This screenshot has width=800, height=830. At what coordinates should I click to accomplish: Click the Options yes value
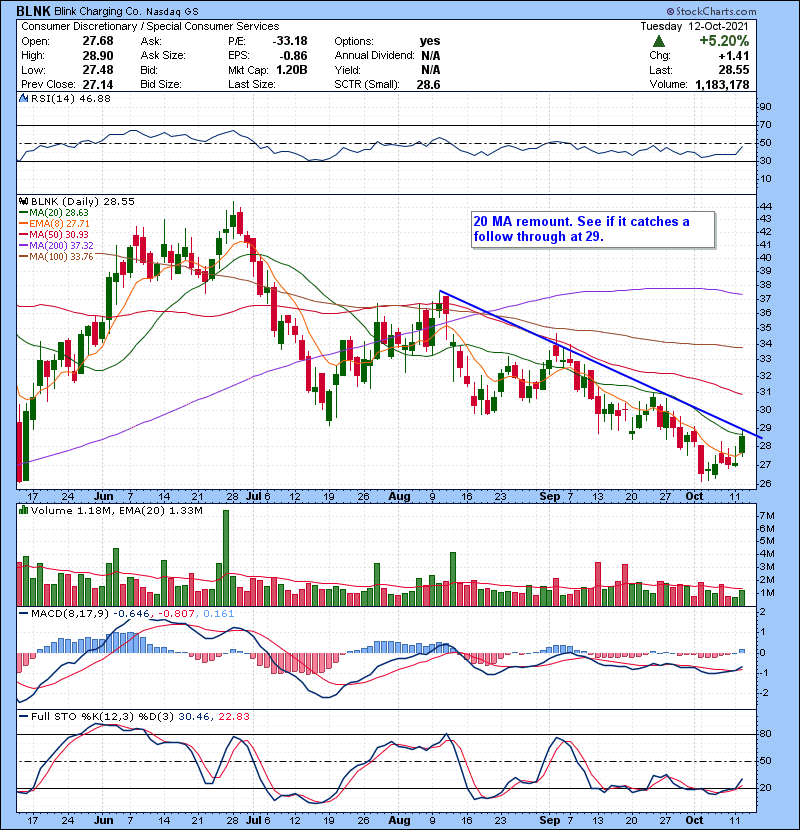(x=430, y=41)
